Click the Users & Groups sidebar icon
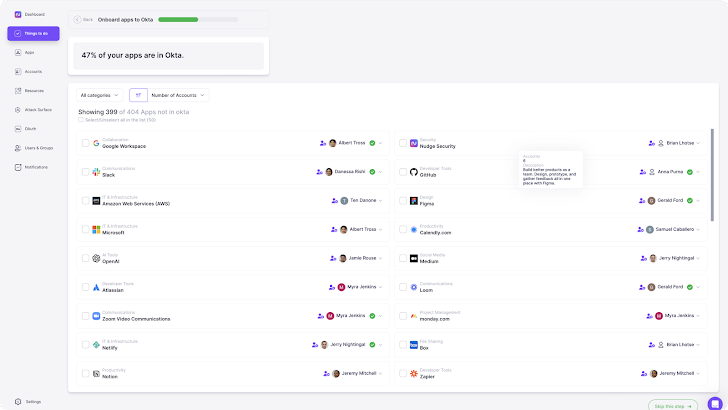The image size is (728, 410). pos(17,147)
